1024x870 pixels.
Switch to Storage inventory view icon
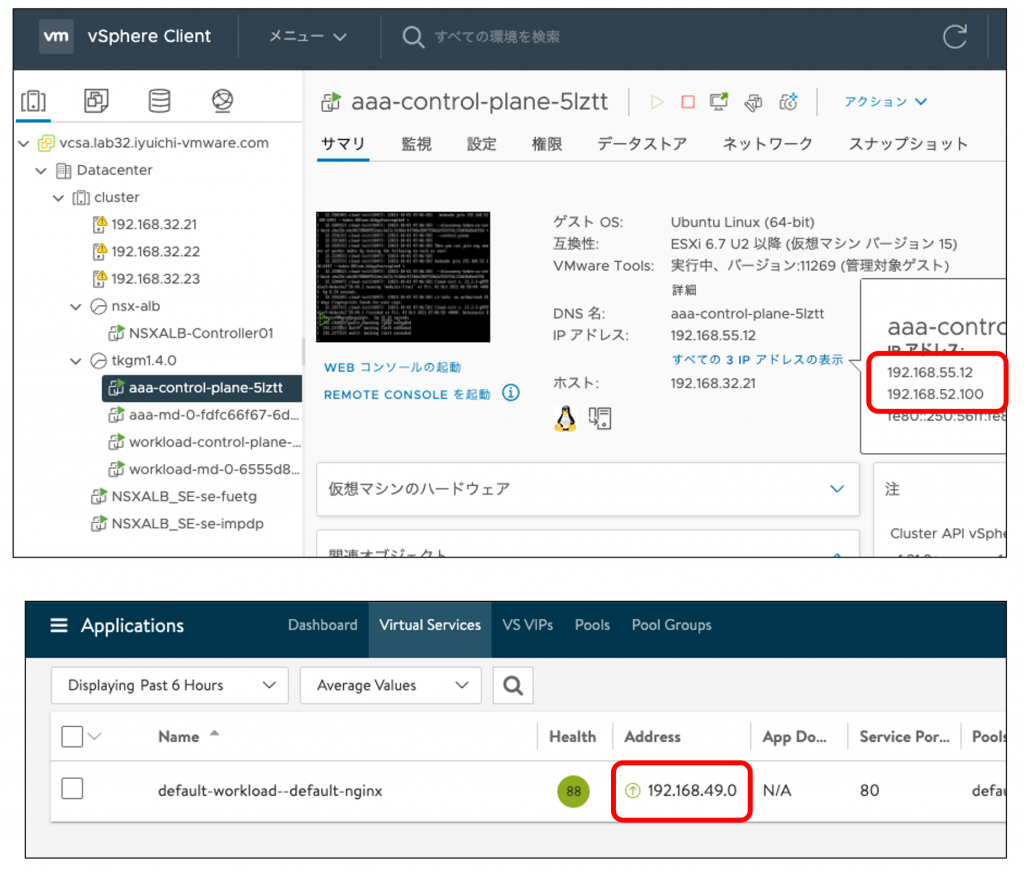pyautogui.click(x=159, y=101)
